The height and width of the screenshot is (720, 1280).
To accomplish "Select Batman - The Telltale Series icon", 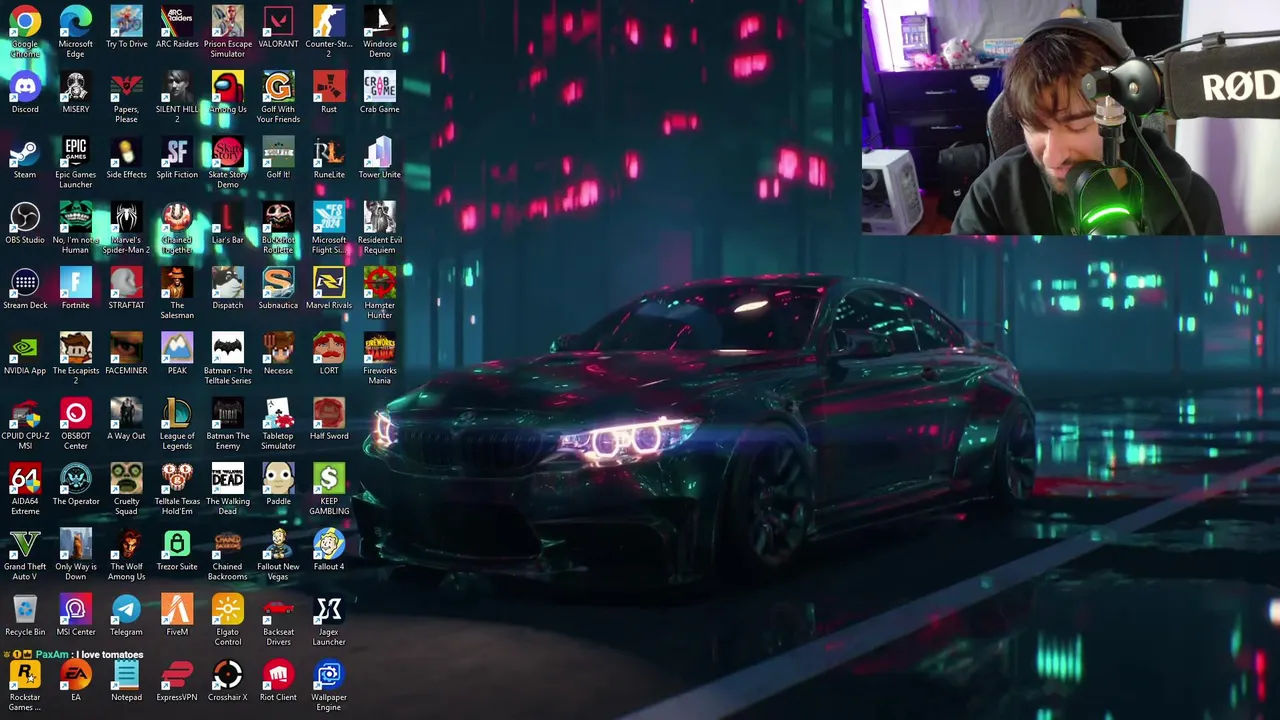I will pyautogui.click(x=228, y=348).
